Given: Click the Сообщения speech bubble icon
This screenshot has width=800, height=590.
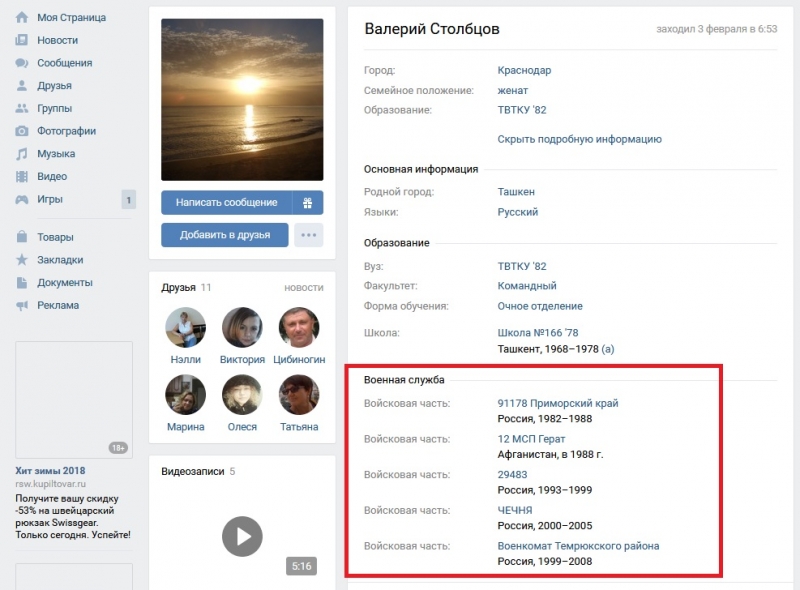Looking at the screenshot, I should click(21, 63).
